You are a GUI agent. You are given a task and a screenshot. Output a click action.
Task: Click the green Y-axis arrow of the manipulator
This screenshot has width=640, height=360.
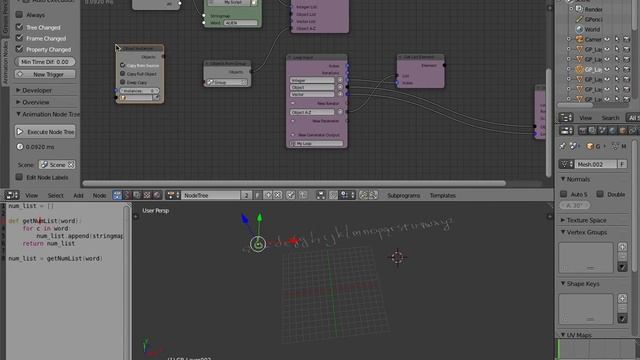point(259,218)
